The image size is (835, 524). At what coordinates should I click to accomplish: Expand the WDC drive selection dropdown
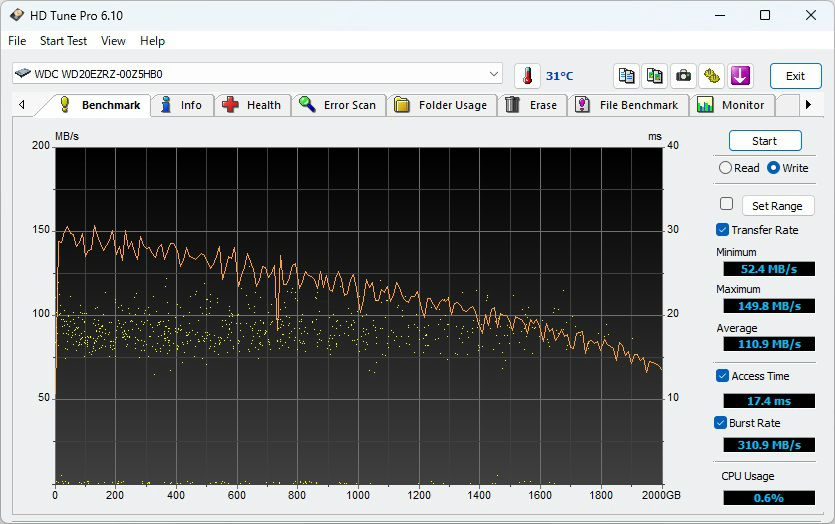[494, 74]
